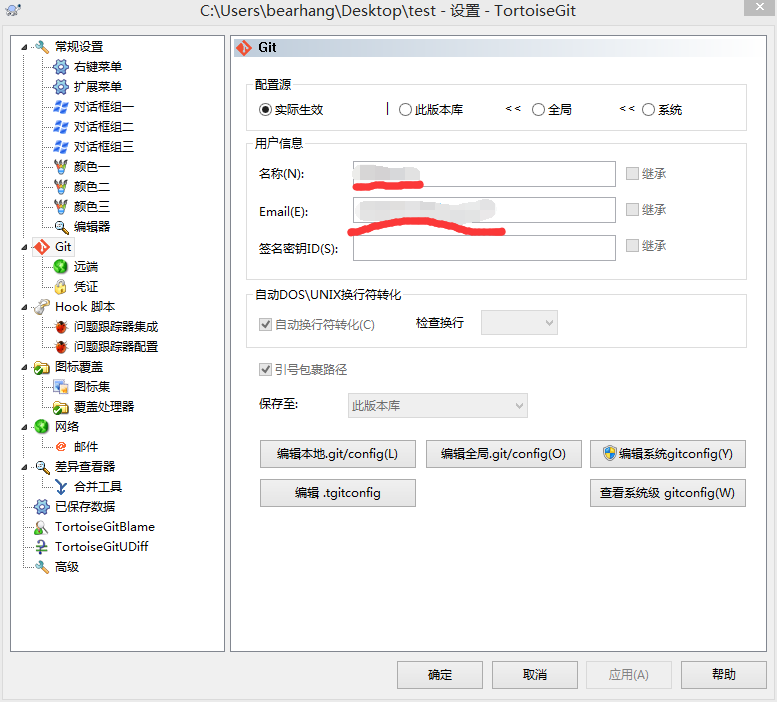Click the window icon beside 对话框组三
Screen dimensions: 777x702
pyautogui.click(x=60, y=147)
